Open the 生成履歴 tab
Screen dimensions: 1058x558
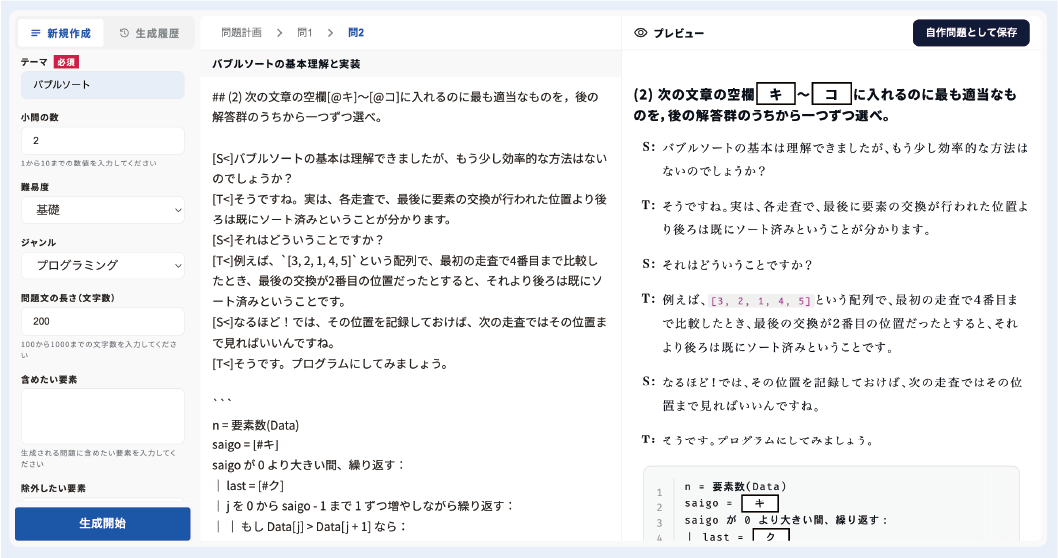pos(149,33)
